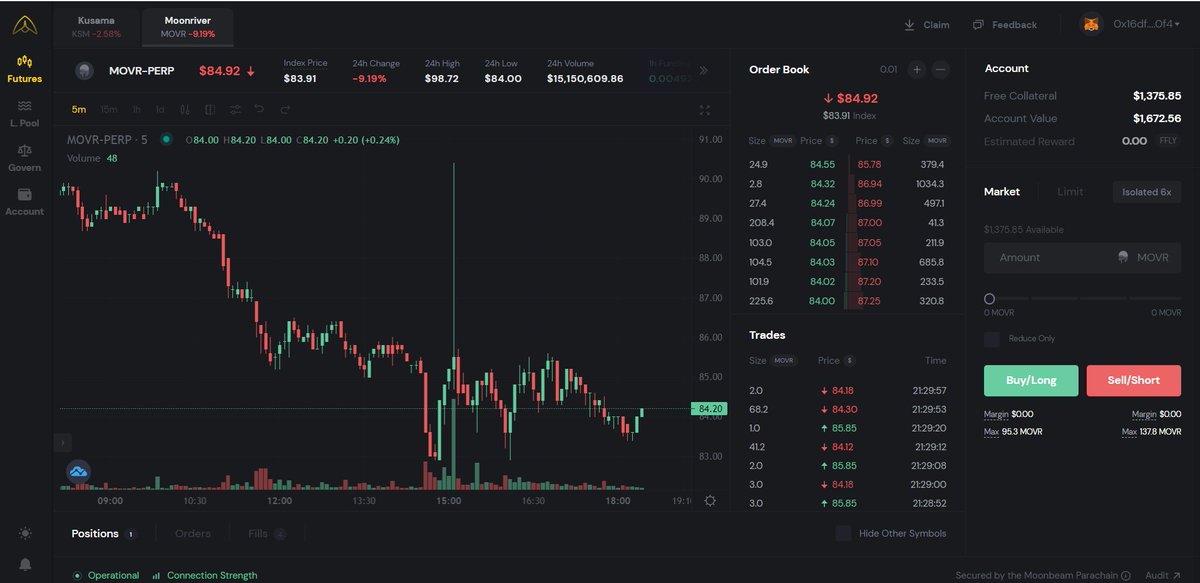Image resolution: width=1200 pixels, height=583 pixels.
Task: Toggle MOVR size unit in order book asks
Action: 937,141
